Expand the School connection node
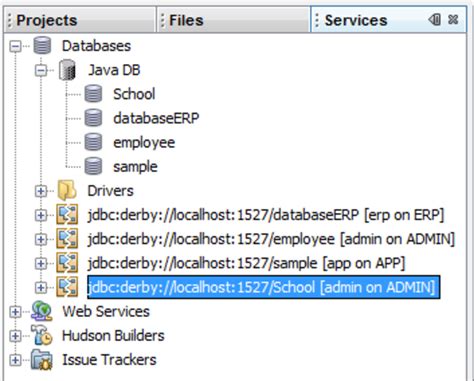The image size is (474, 381). pos(41,287)
